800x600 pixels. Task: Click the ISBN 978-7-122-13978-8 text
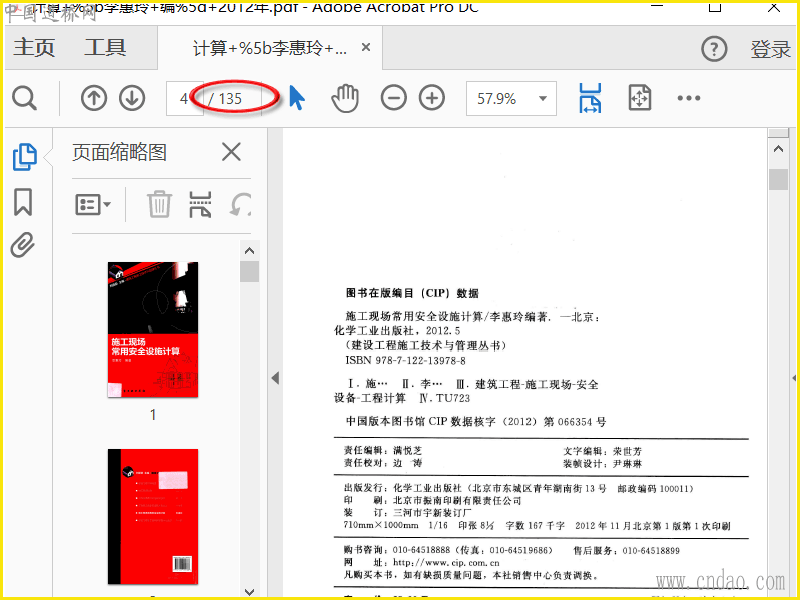click(406, 361)
